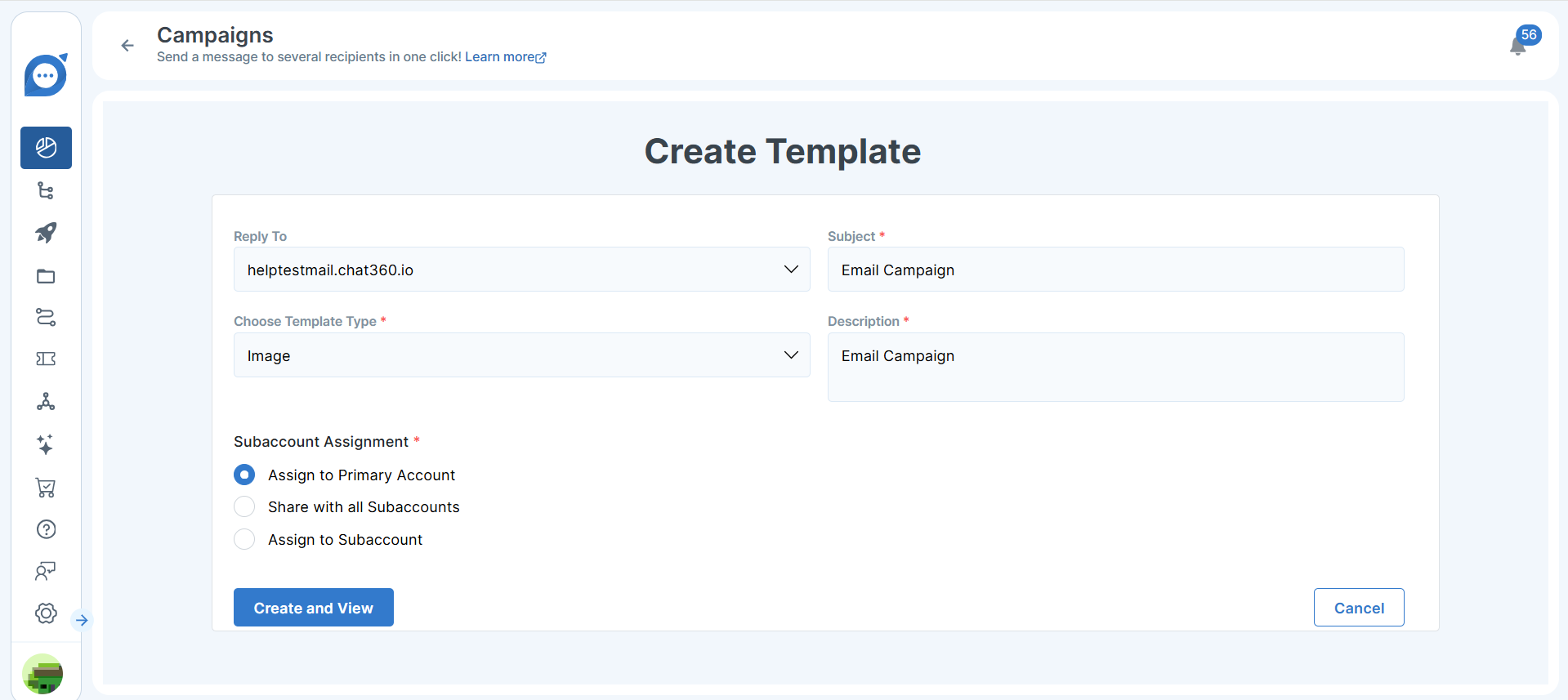This screenshot has width=1568, height=700.
Task: Open the Choose Template Type dropdown
Action: [x=522, y=355]
